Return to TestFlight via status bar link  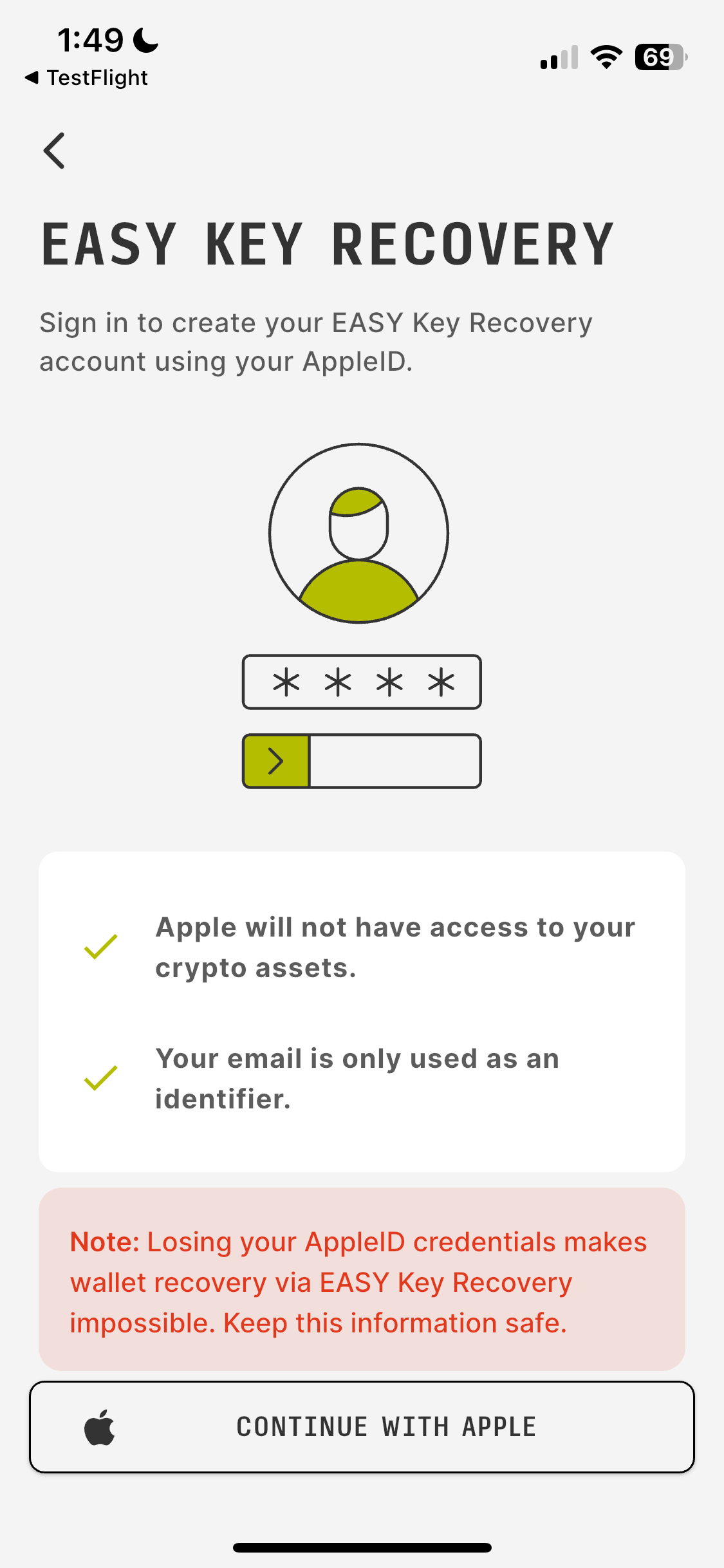[87, 78]
